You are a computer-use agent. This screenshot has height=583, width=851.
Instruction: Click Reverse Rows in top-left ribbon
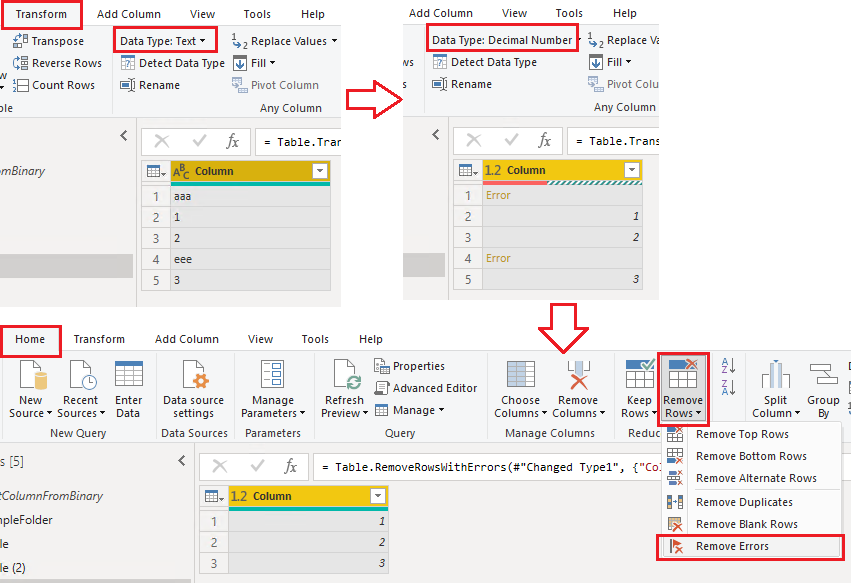tap(57, 63)
